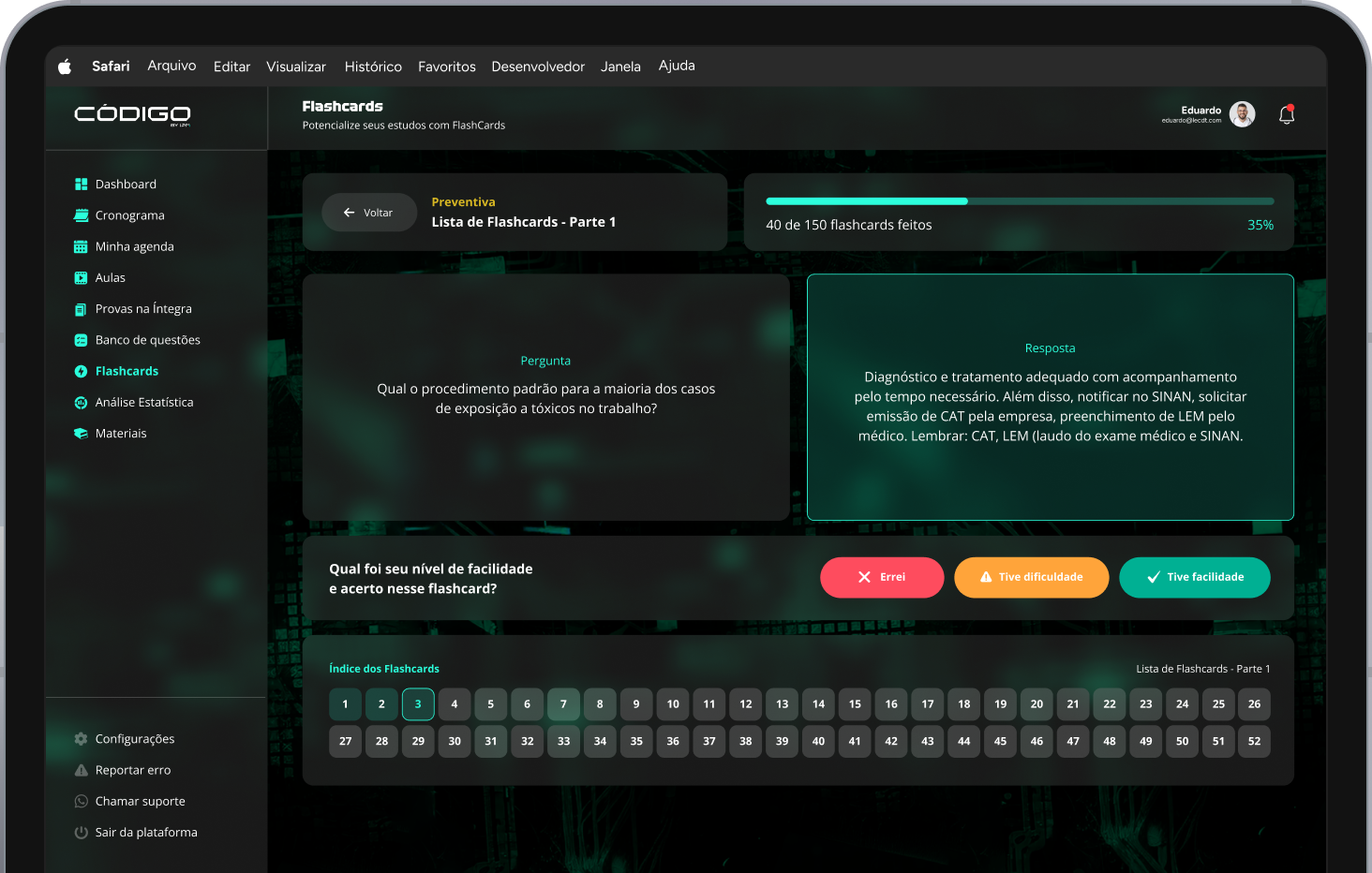Click the Configurações gear icon
The width and height of the screenshot is (1372, 873).
point(81,739)
